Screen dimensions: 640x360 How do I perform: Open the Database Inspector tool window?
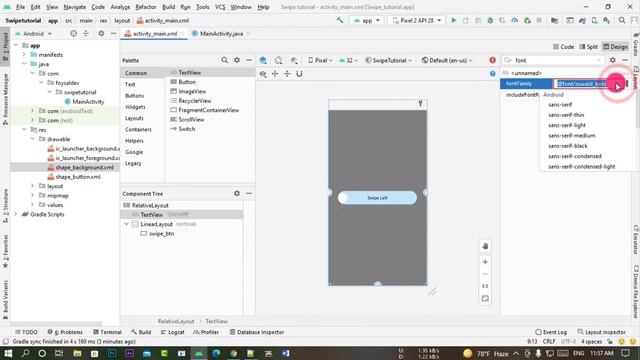pyautogui.click(x=257, y=332)
